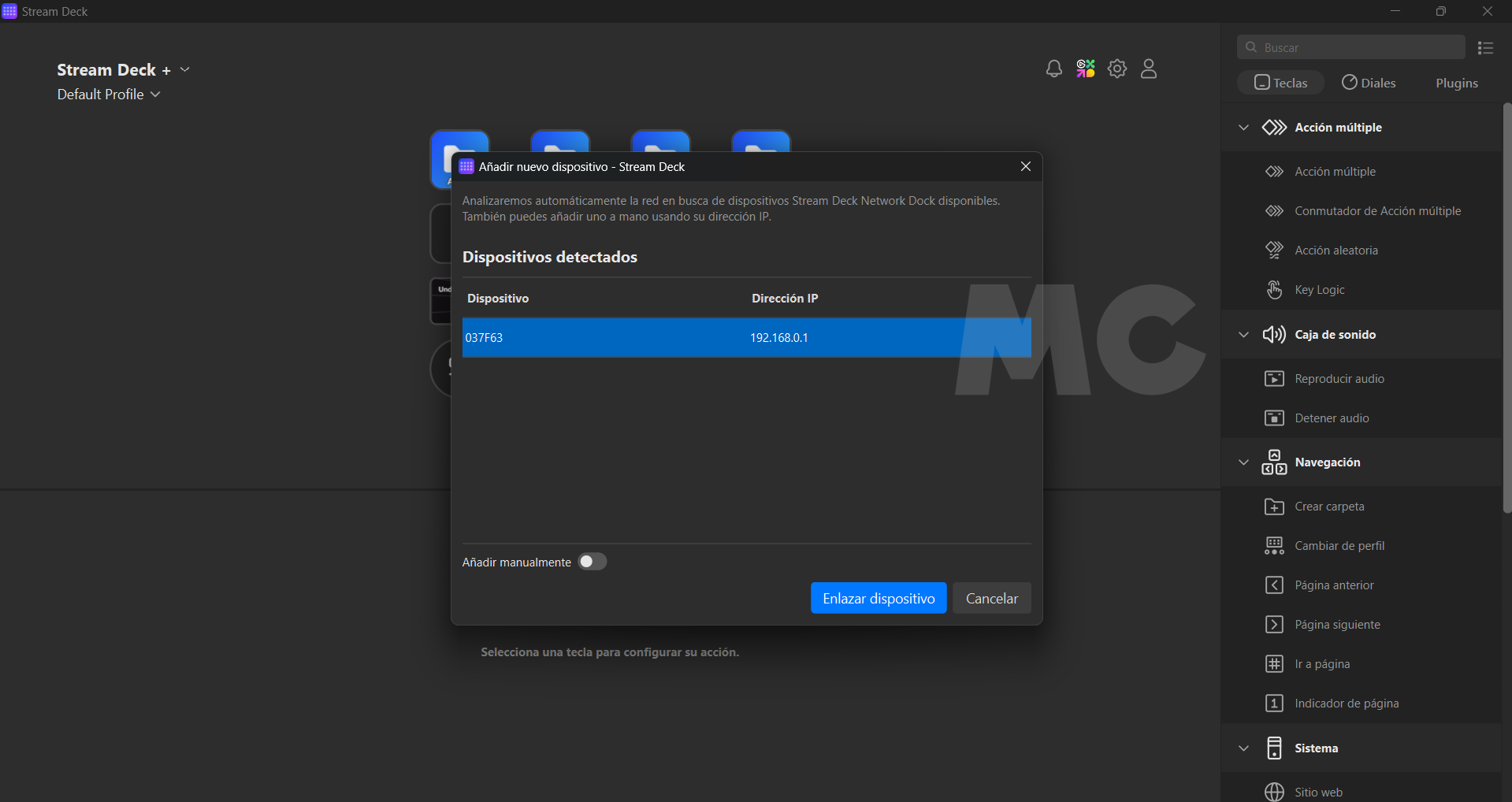
Task: Switch to the Plugins tab
Action: click(1456, 83)
